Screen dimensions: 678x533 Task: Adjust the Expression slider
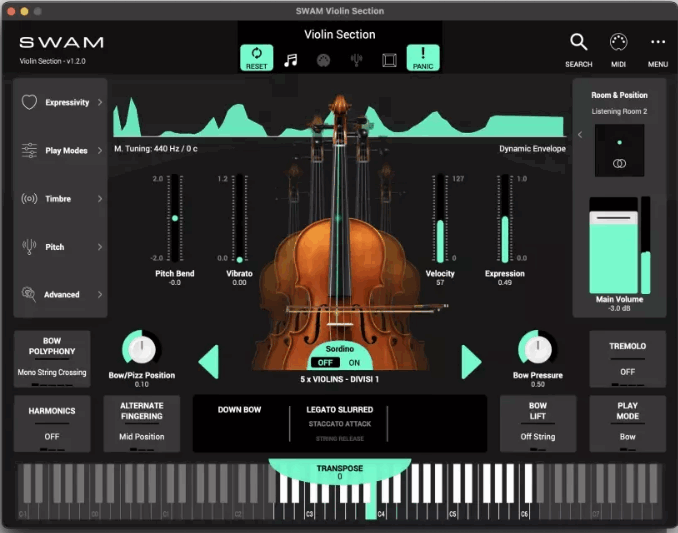[x=505, y=218]
